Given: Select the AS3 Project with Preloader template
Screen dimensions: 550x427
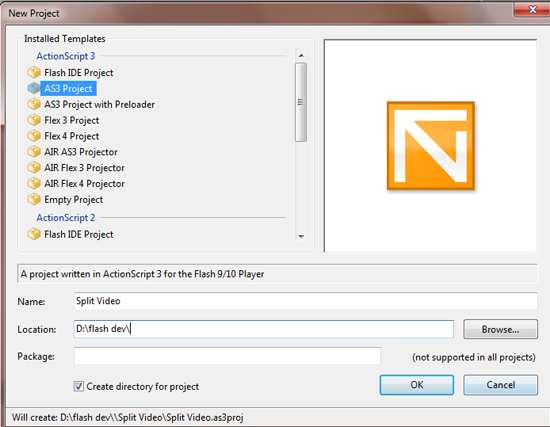Looking at the screenshot, I should tap(99, 105).
